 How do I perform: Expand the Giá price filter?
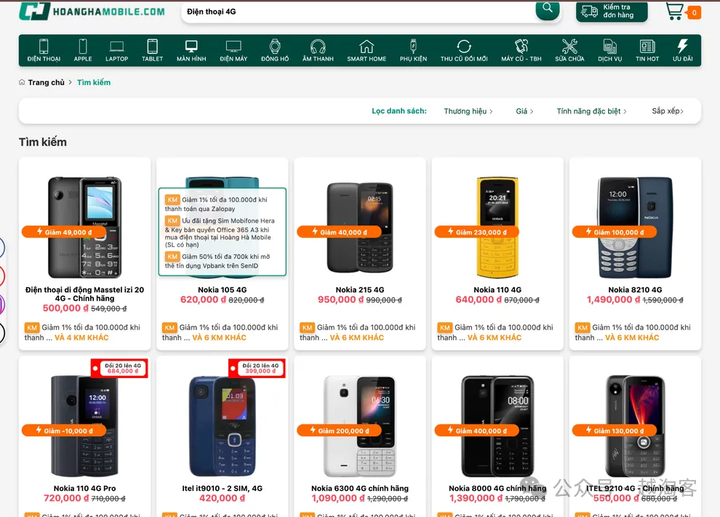click(x=524, y=111)
